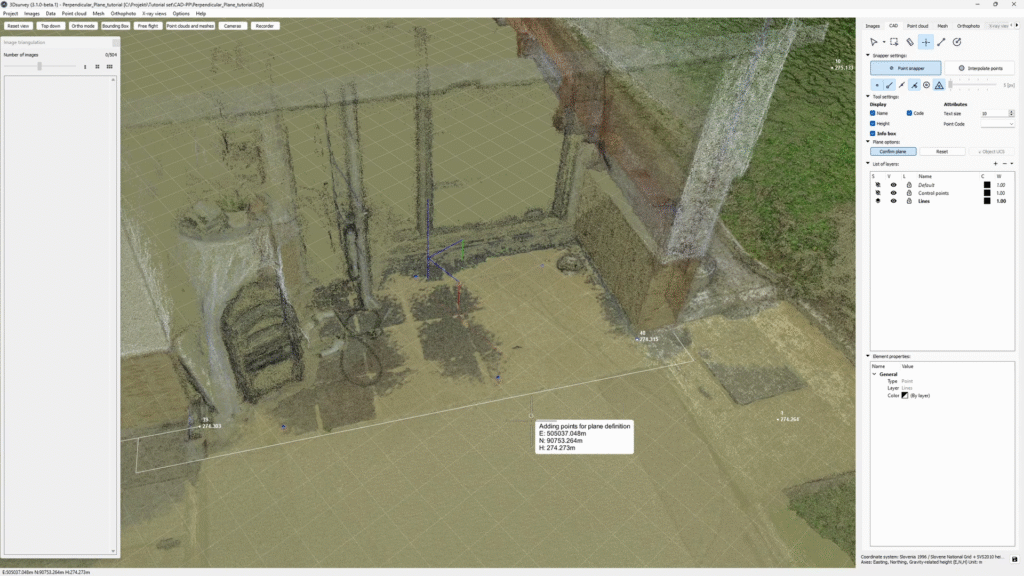Click the Bounding Box button
This screenshot has width=1024, height=576.
115,26
